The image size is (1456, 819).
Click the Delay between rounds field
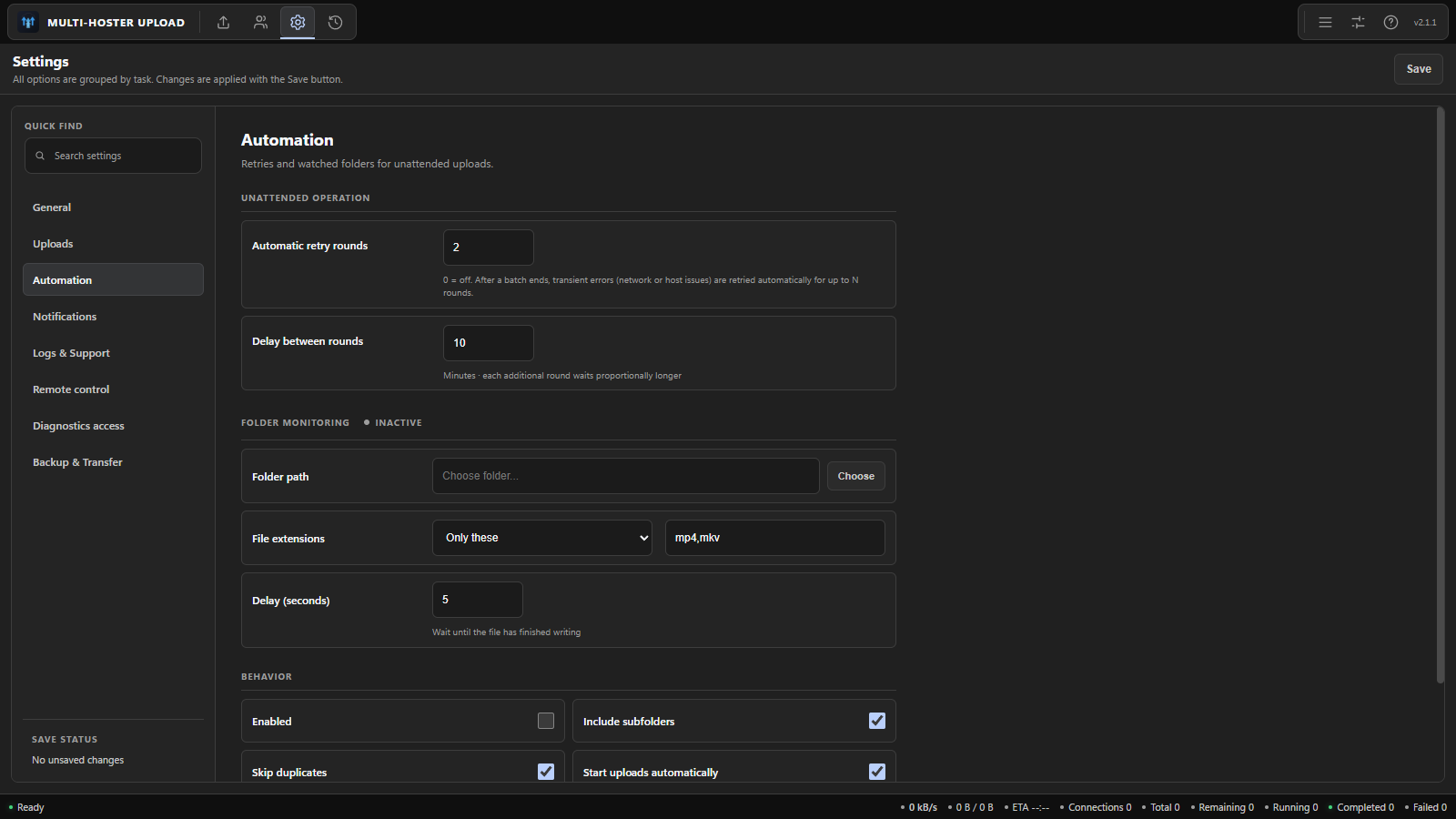pos(489,343)
